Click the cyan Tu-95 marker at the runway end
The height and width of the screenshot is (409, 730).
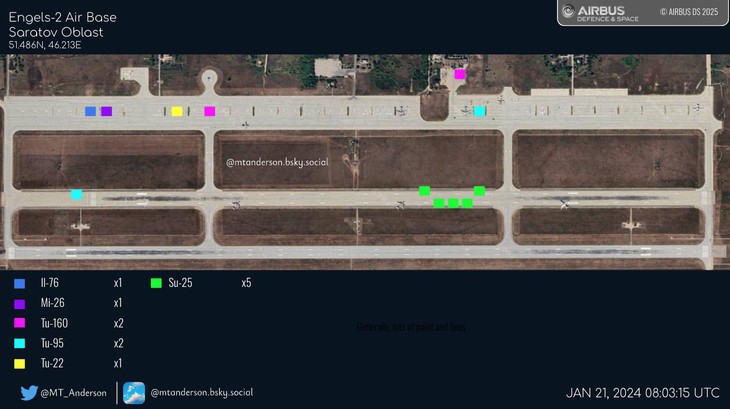pos(77,194)
